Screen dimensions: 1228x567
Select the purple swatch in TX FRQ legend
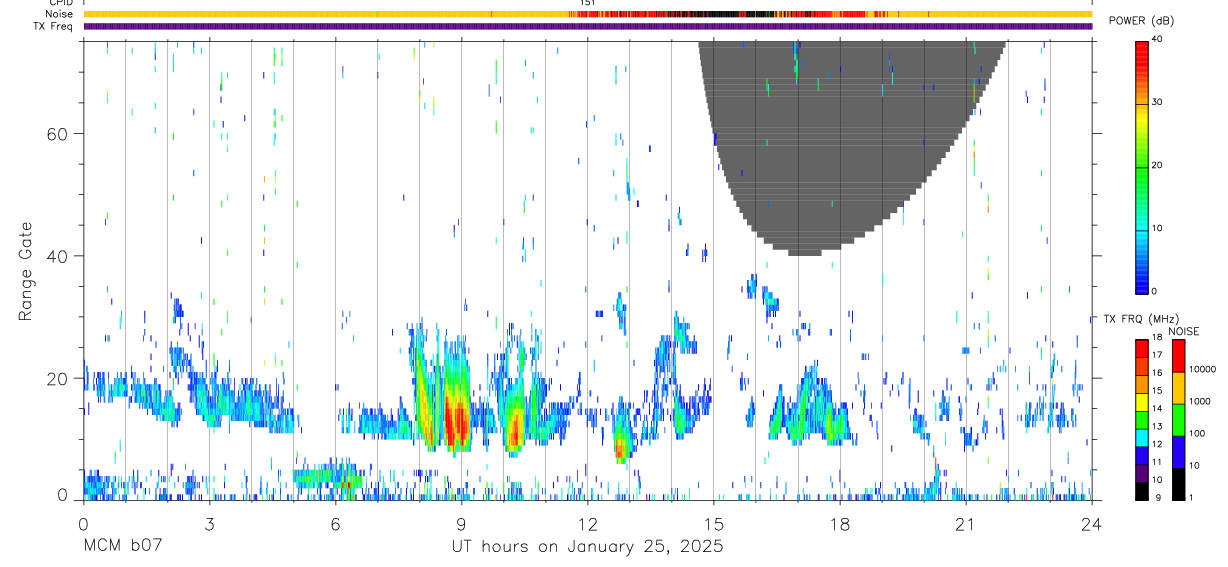pyautogui.click(x=1142, y=473)
